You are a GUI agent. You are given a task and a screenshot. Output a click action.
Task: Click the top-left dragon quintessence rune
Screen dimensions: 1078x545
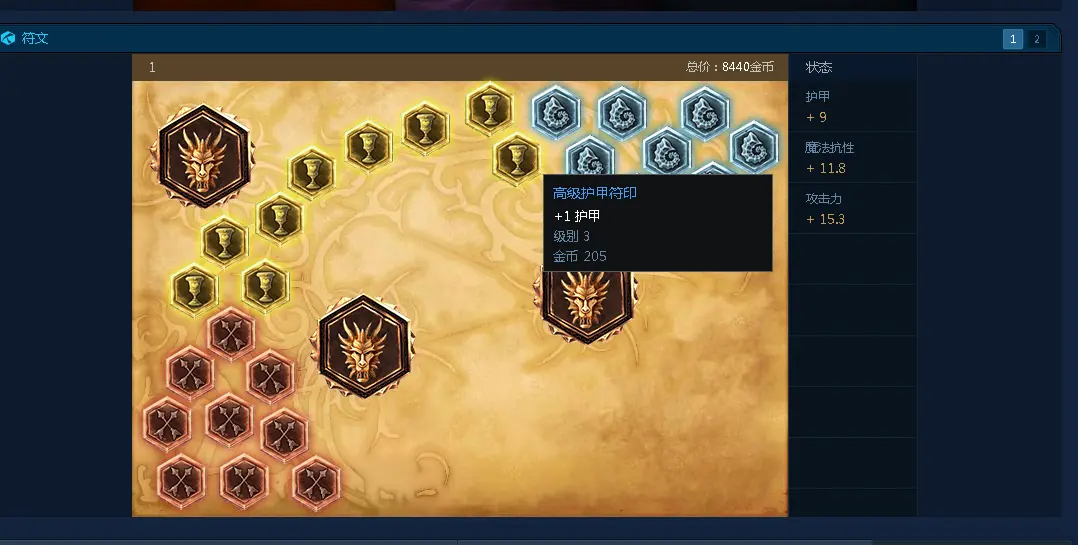pos(202,157)
